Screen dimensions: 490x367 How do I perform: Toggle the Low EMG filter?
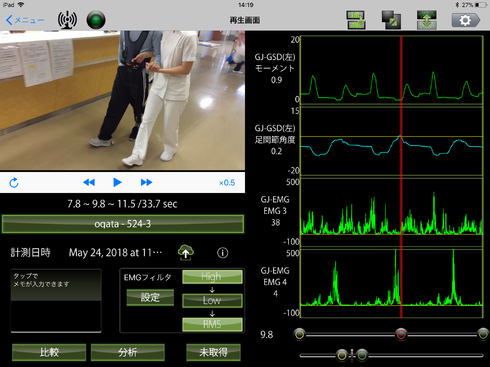coord(212,300)
